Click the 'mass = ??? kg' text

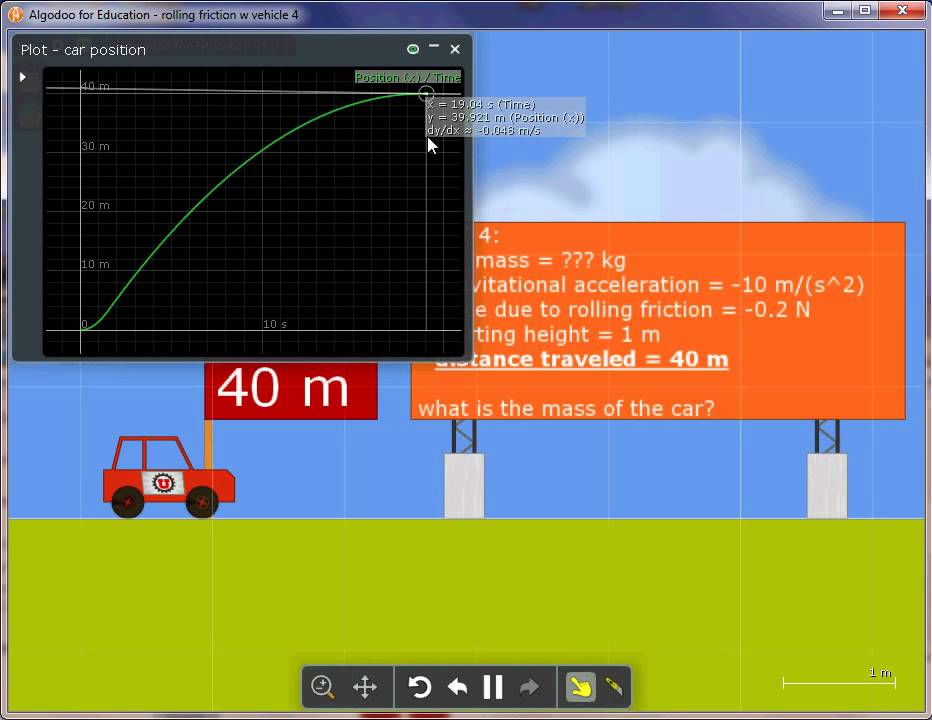[550, 260]
